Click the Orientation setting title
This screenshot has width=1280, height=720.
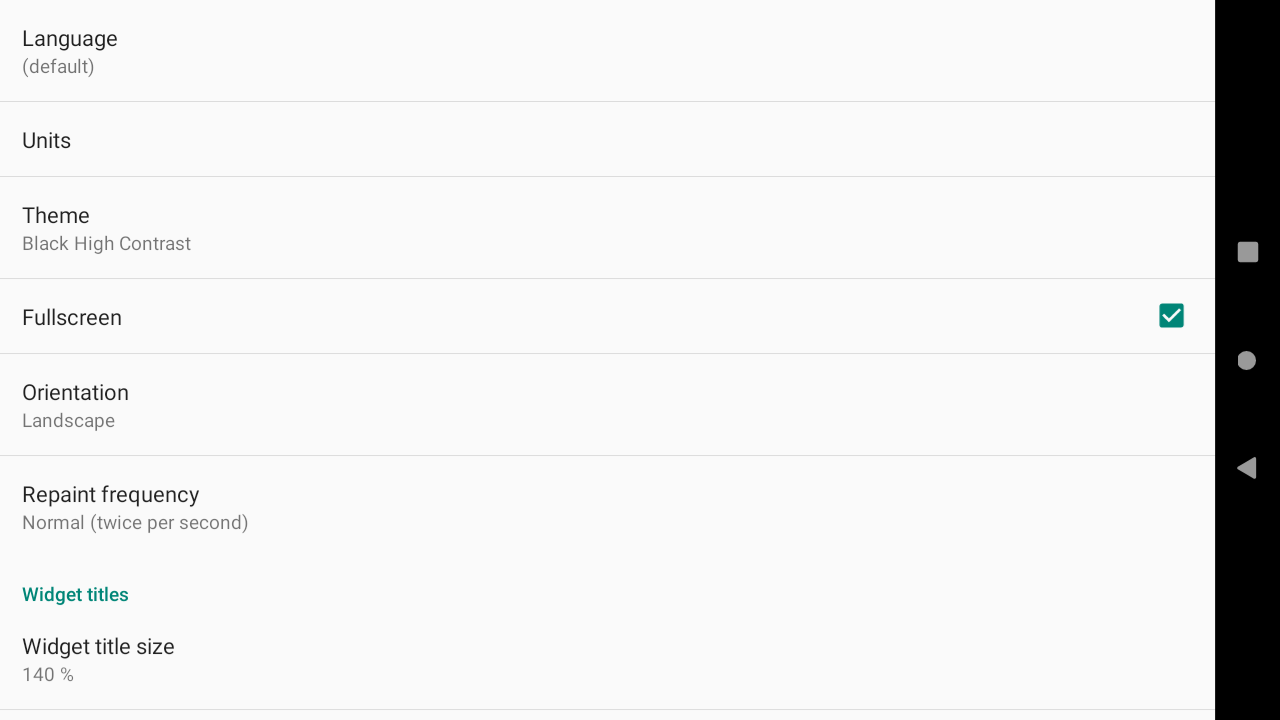[75, 392]
